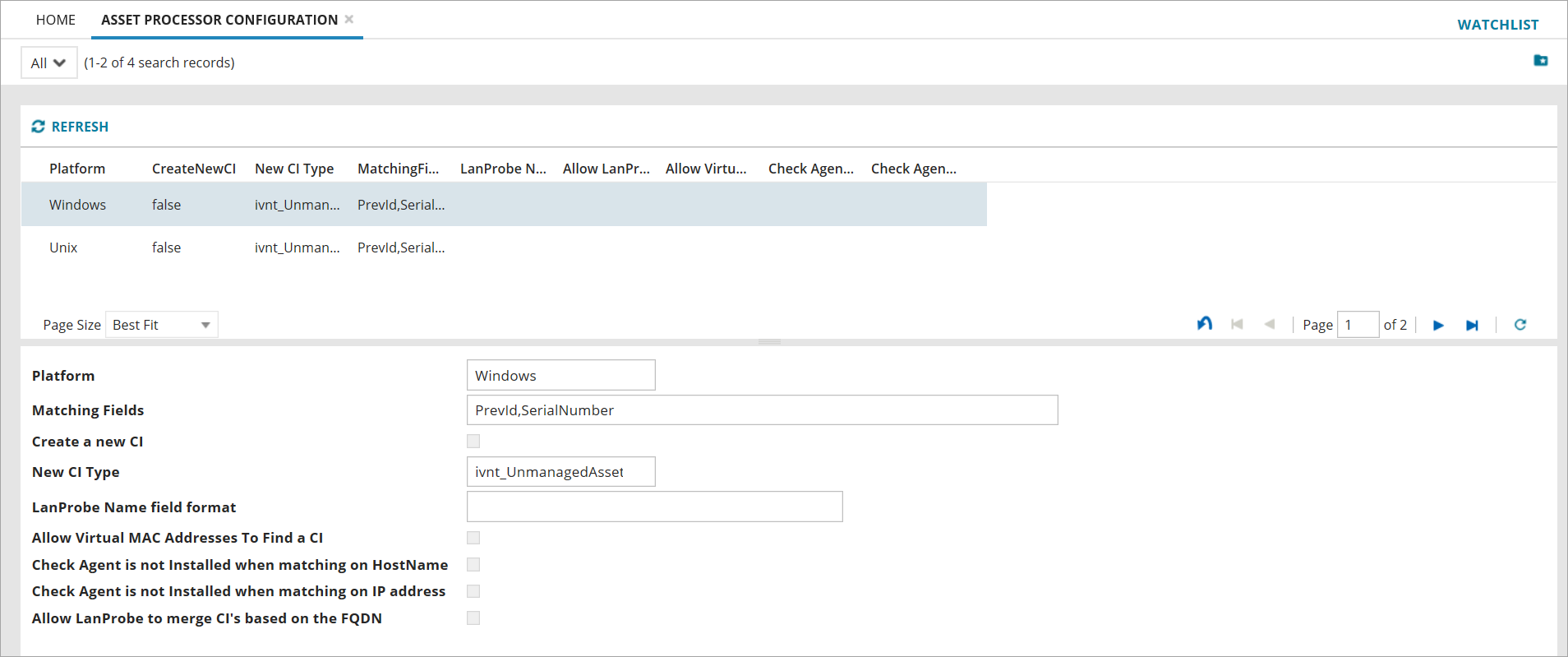Close the Asset Processor Configuration tab
Image resolution: width=1568 pixels, height=657 pixels.
(349, 19)
